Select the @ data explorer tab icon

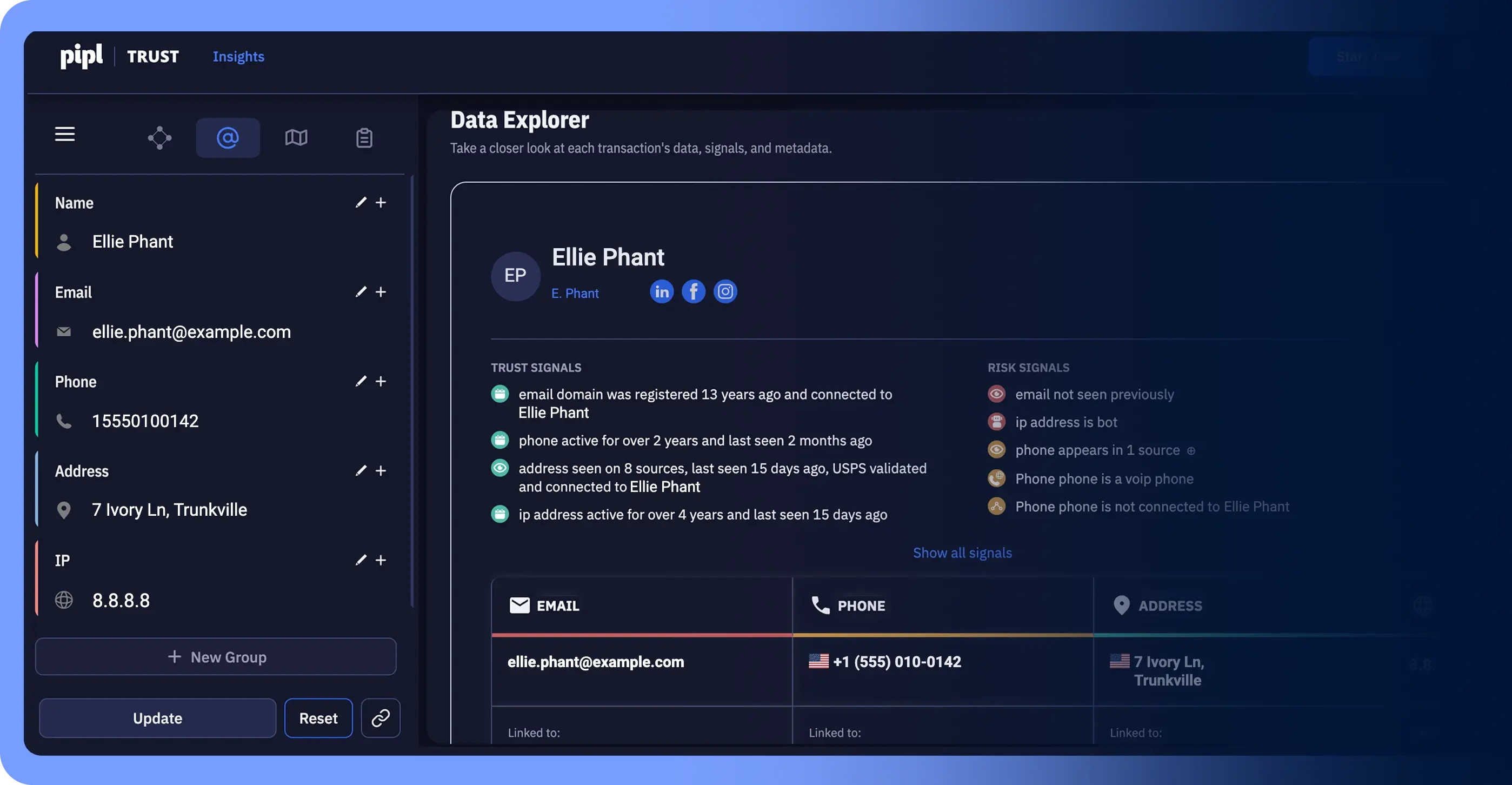coord(228,137)
